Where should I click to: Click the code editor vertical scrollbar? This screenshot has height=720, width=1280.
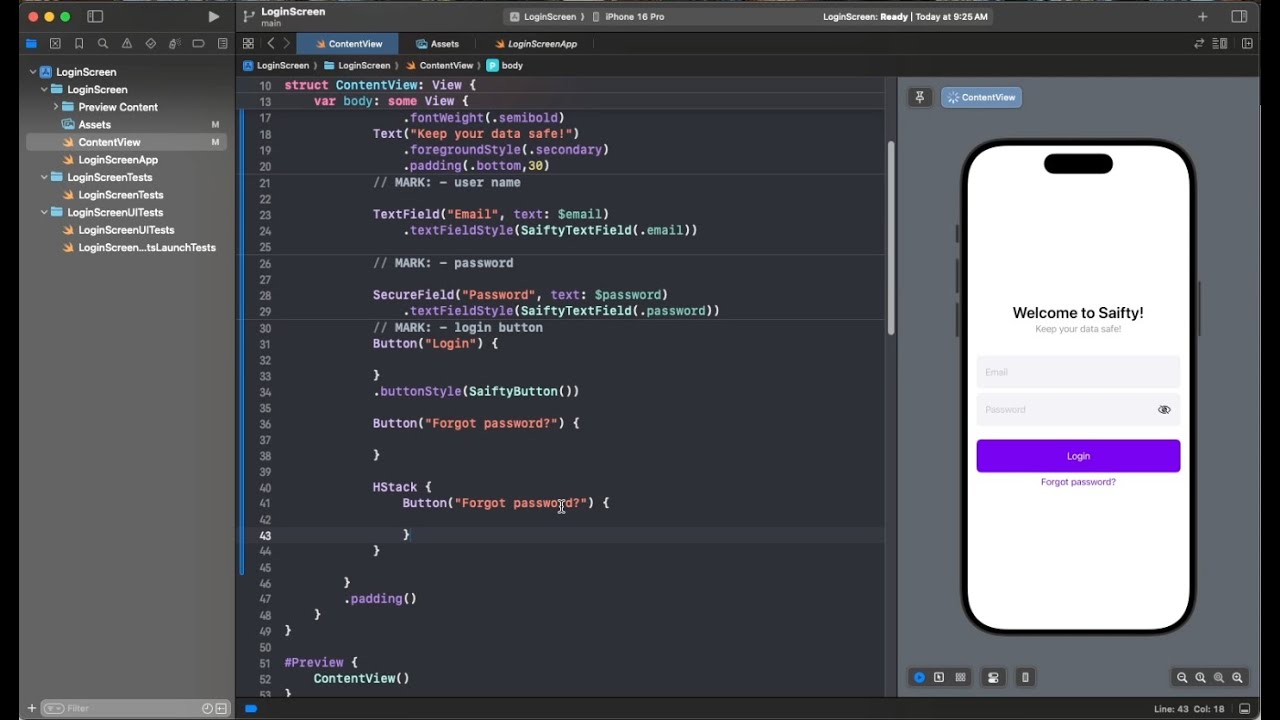point(889,237)
